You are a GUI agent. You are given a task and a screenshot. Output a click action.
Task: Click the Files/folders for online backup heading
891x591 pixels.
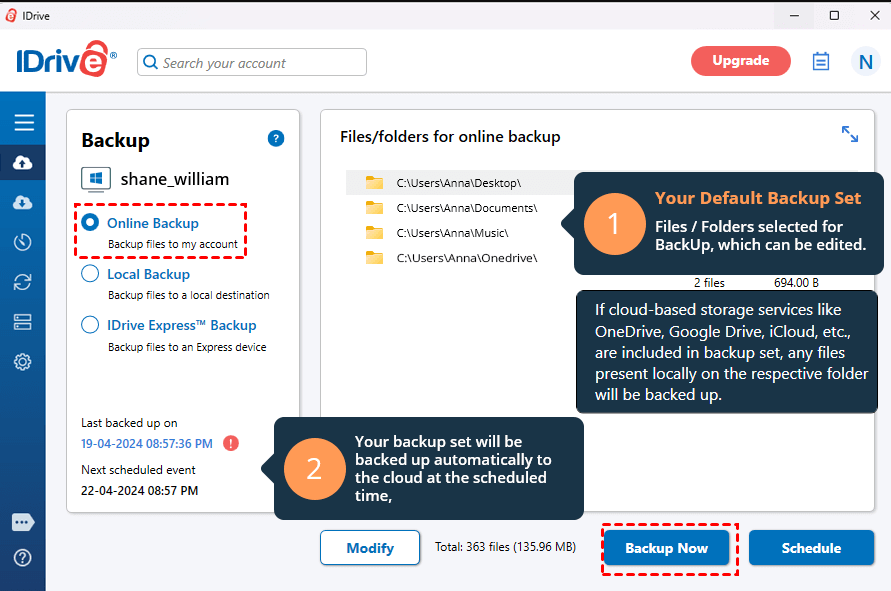tap(450, 136)
